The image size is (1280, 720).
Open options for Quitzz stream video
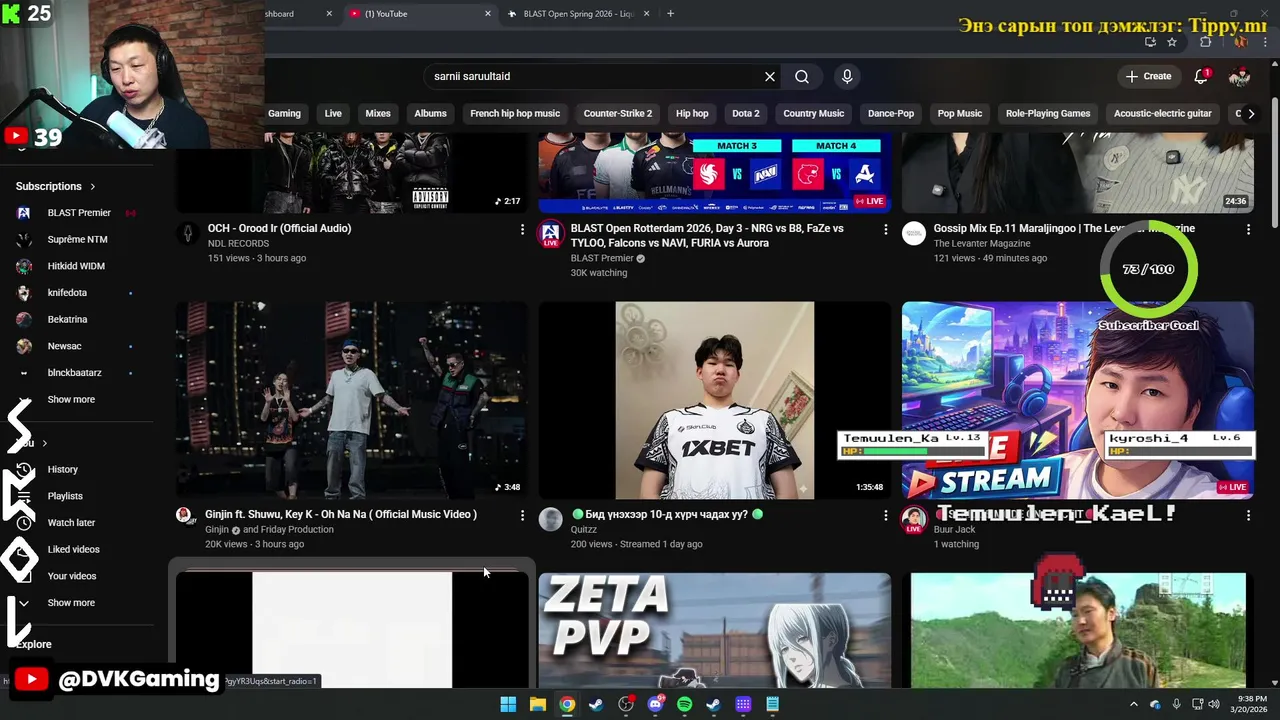(x=885, y=515)
